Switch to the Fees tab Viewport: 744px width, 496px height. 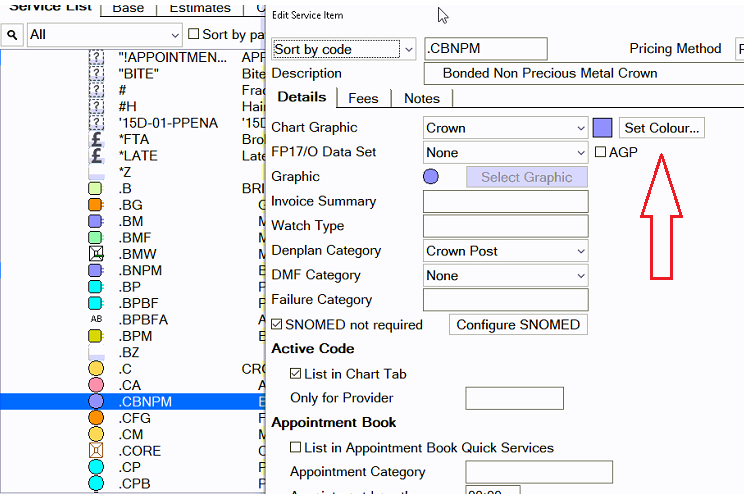pyautogui.click(x=363, y=98)
